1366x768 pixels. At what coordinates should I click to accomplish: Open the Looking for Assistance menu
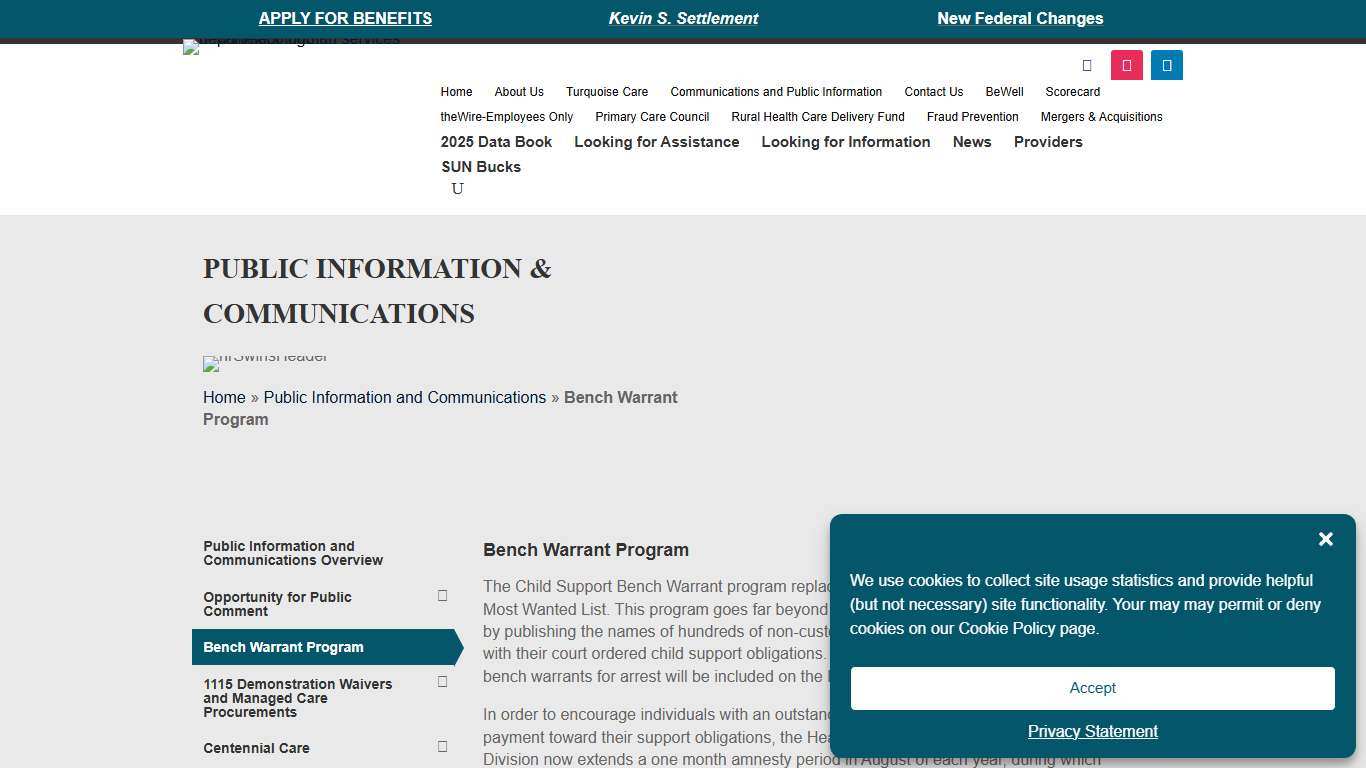click(656, 142)
